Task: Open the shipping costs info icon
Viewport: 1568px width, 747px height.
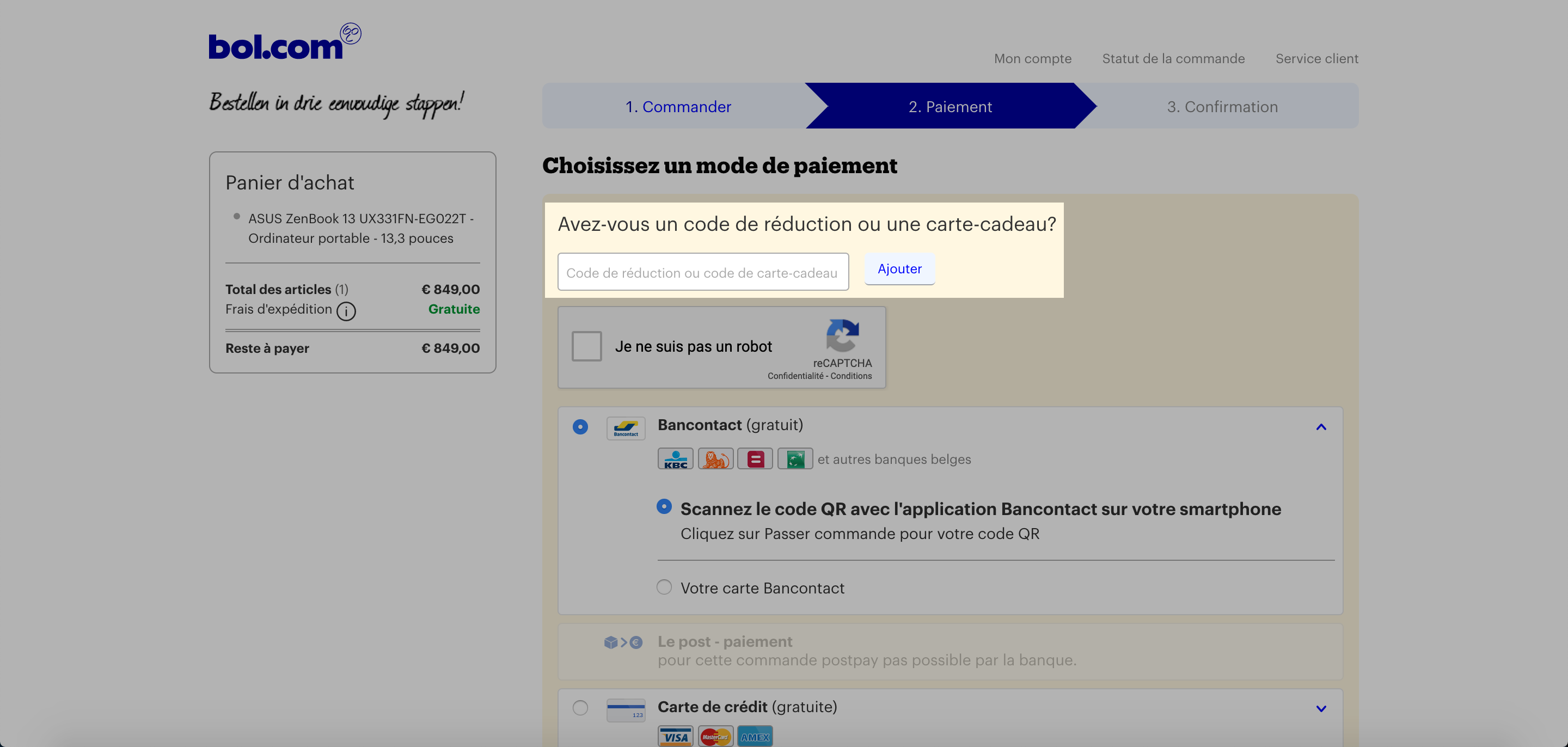Action: pyautogui.click(x=346, y=311)
